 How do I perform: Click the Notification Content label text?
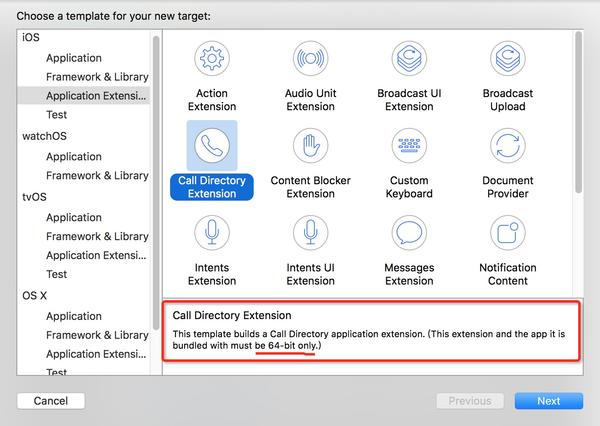click(508, 274)
